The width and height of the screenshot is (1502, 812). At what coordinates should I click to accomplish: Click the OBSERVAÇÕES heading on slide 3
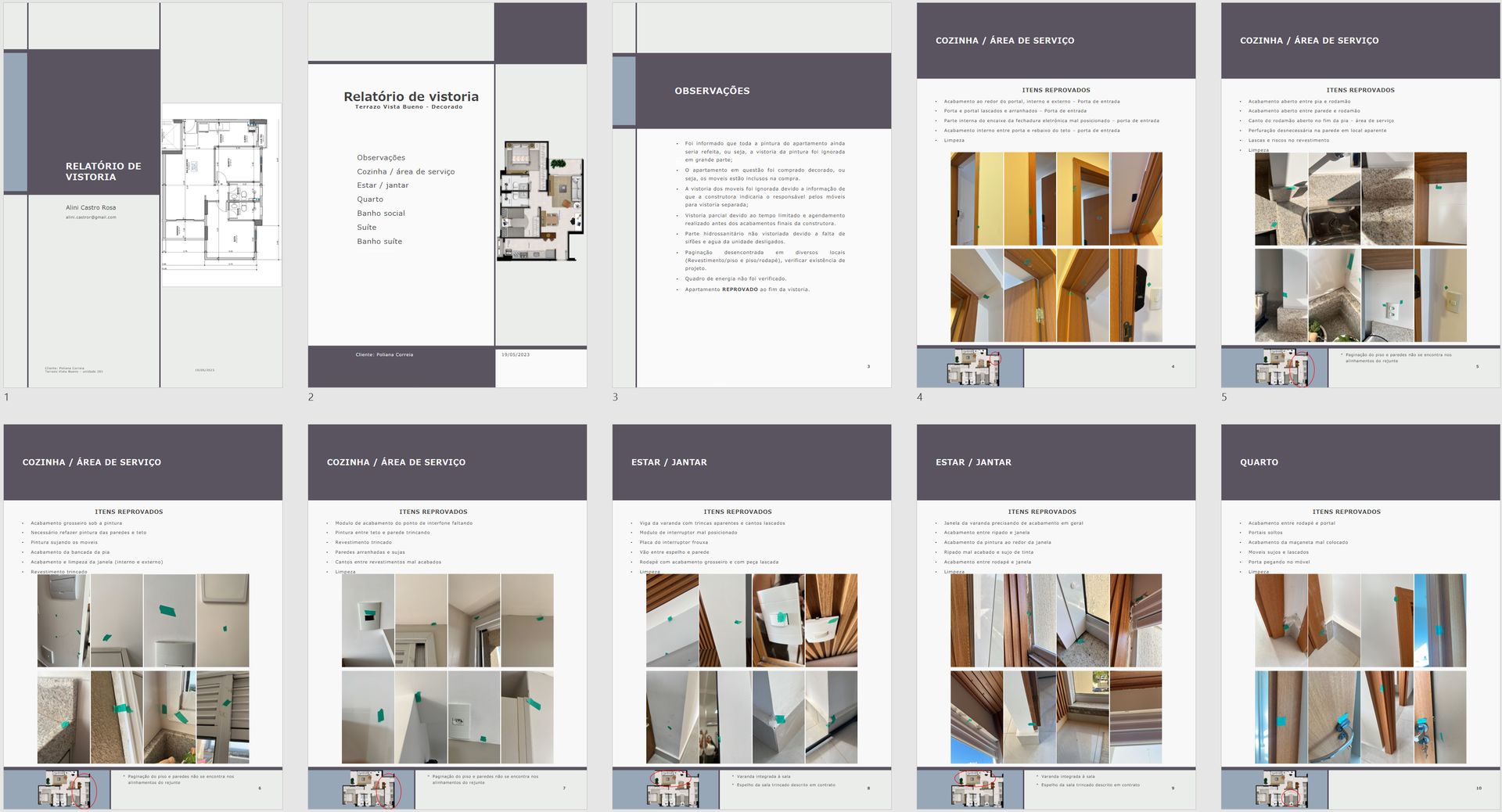712,91
